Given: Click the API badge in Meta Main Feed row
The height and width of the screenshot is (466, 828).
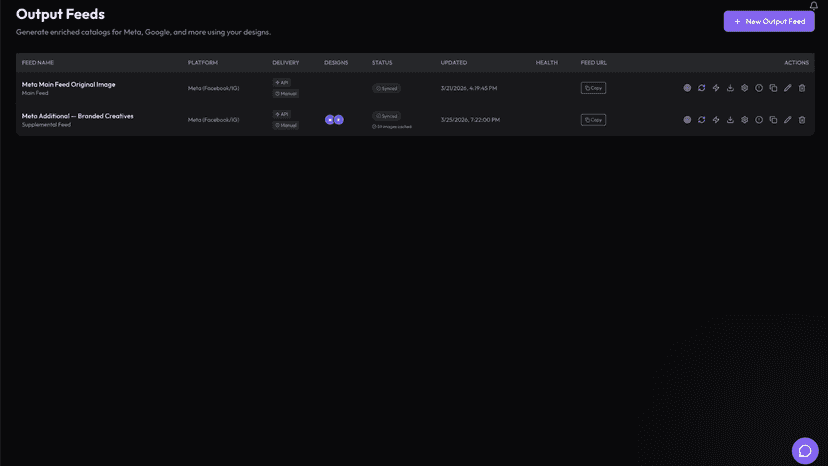Looking at the screenshot, I should tap(281, 82).
